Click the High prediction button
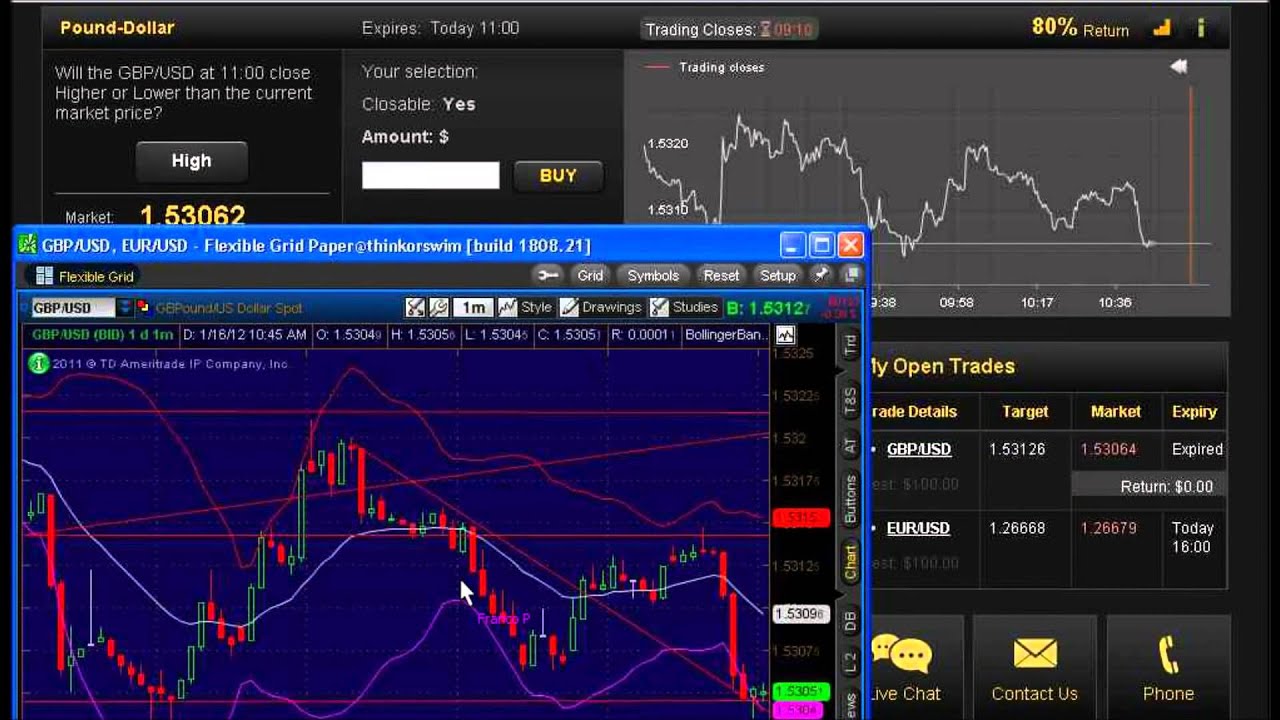 [x=191, y=161]
